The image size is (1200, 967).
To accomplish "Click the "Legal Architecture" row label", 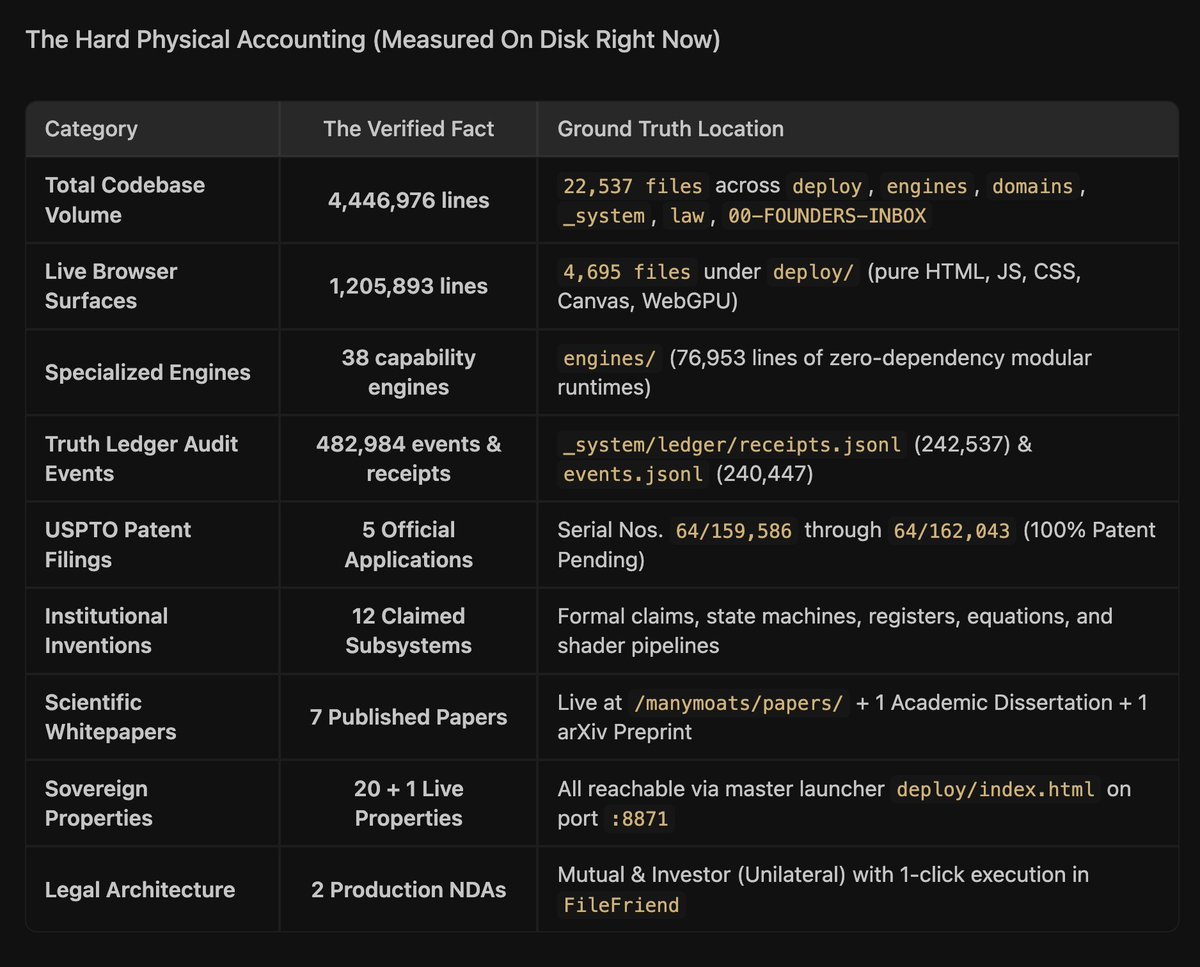I will [140, 890].
